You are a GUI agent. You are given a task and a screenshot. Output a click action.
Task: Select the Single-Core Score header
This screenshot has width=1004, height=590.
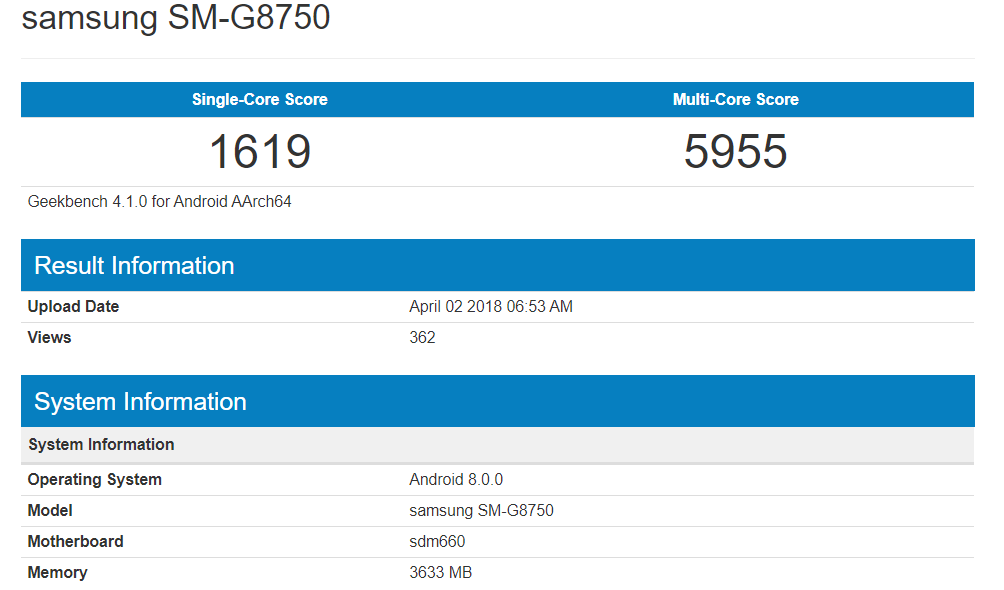[x=259, y=99]
